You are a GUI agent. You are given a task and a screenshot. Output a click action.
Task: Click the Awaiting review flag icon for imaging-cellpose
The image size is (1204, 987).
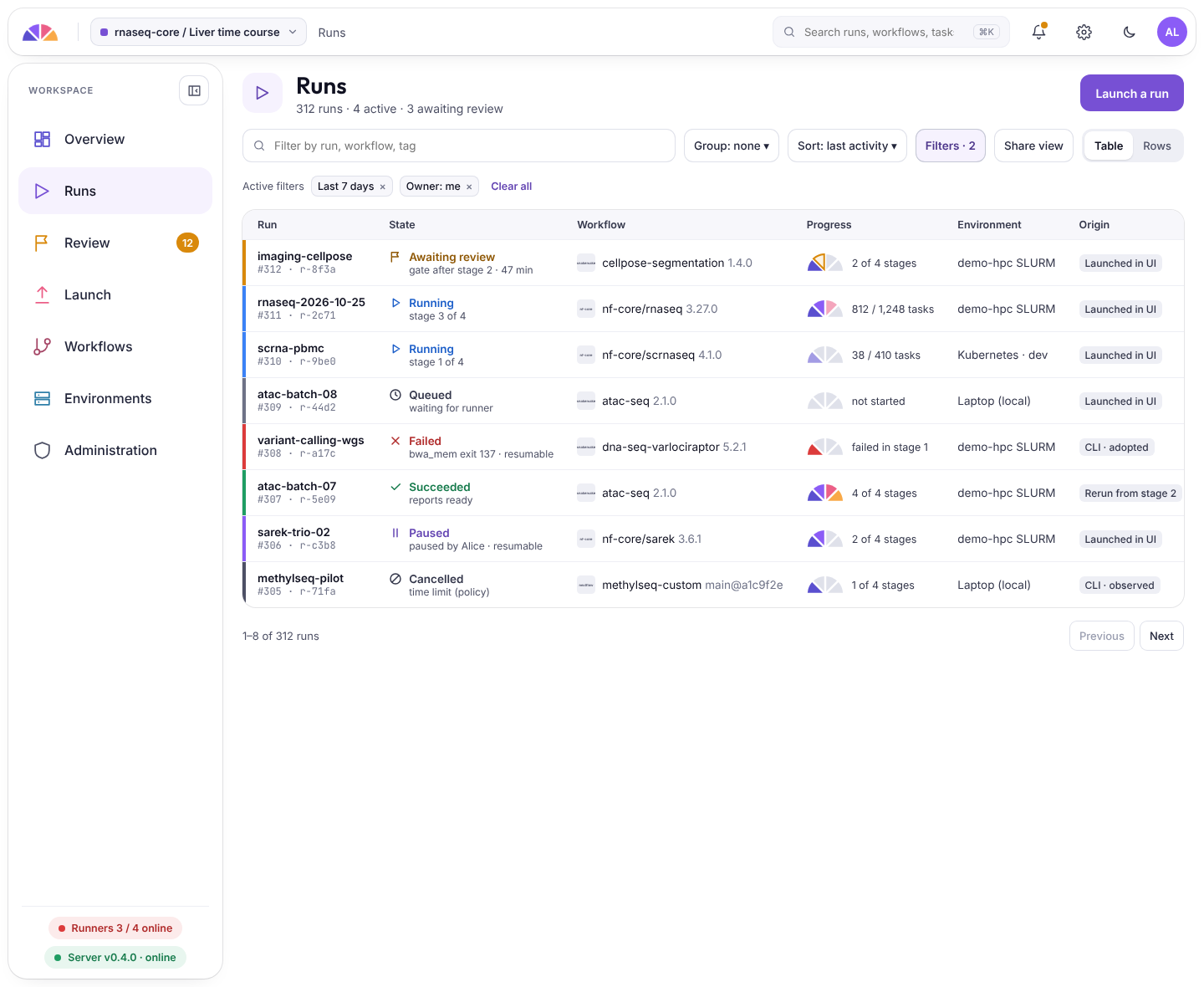[395, 257]
